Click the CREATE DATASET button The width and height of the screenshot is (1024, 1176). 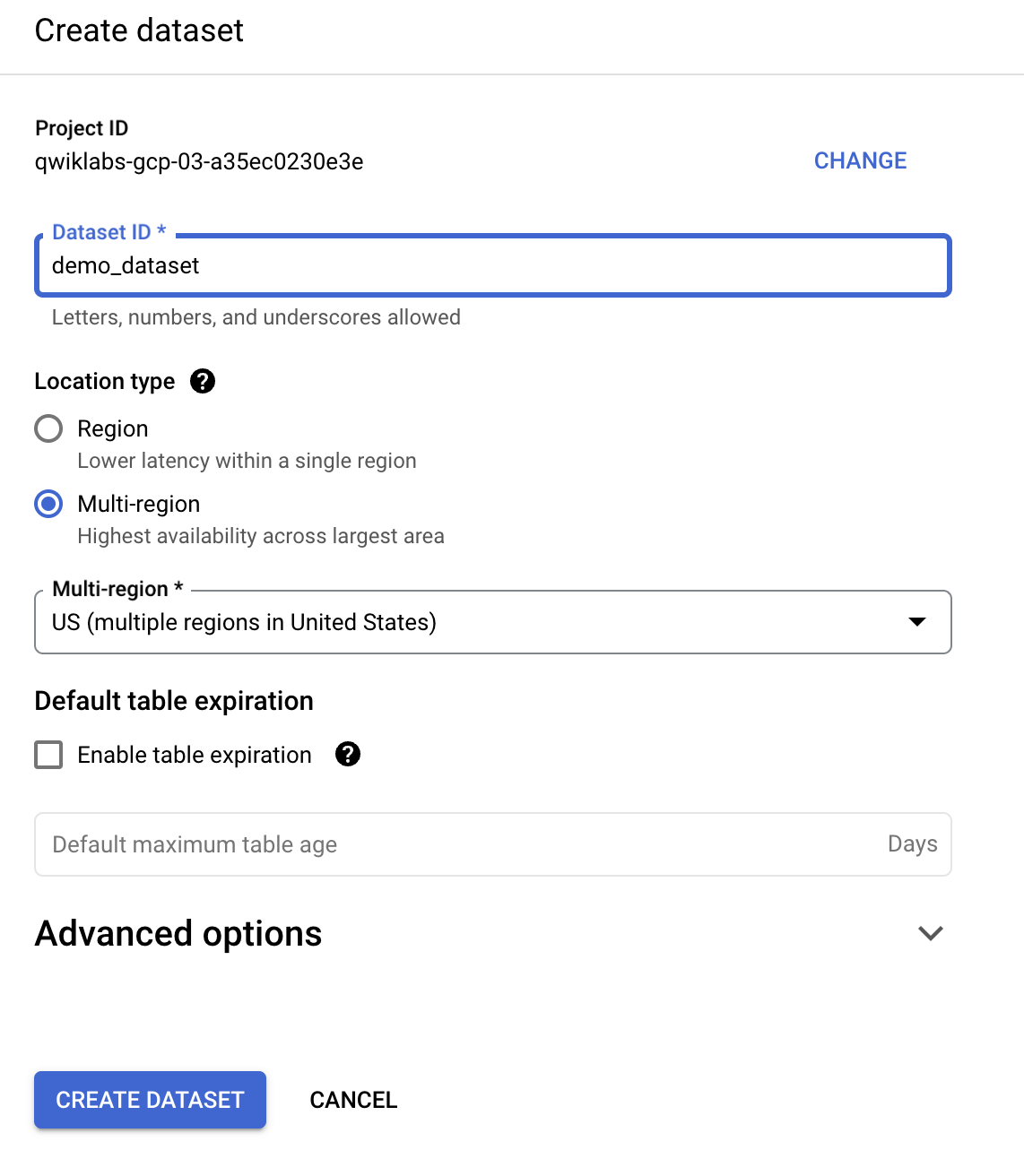click(x=150, y=1100)
